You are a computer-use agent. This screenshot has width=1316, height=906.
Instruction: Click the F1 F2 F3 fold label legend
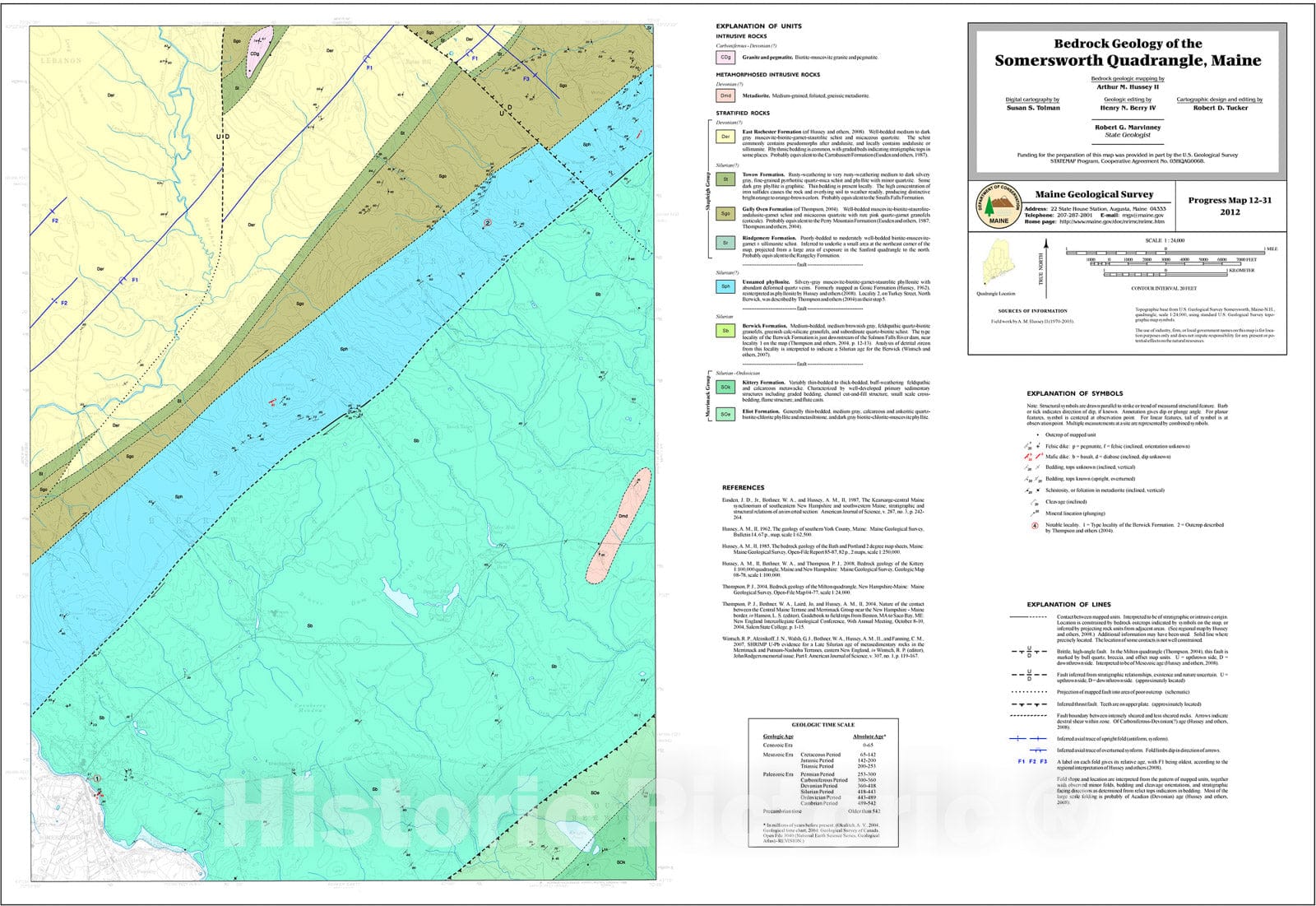[1032, 762]
